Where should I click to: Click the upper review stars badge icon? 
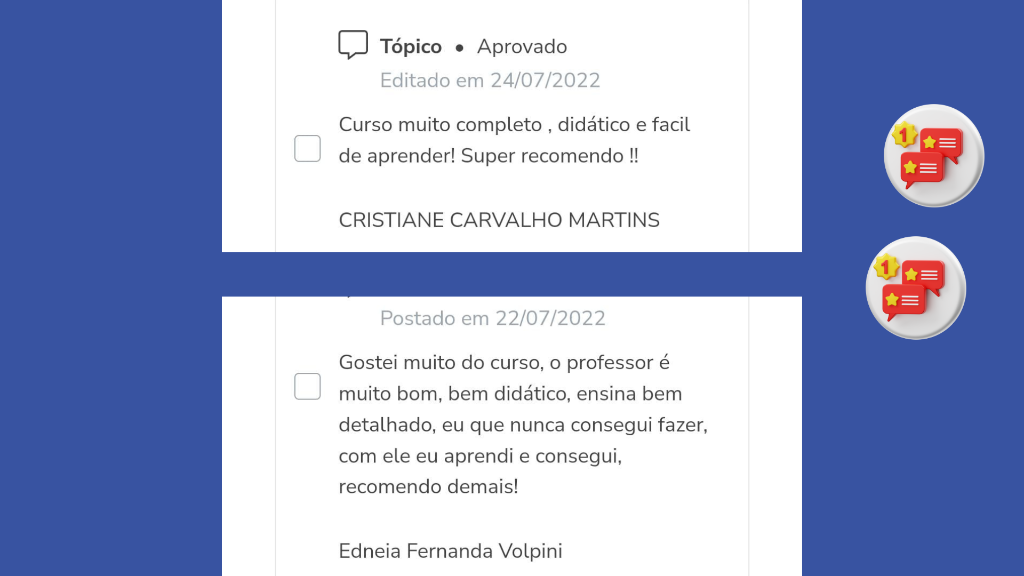click(934, 156)
